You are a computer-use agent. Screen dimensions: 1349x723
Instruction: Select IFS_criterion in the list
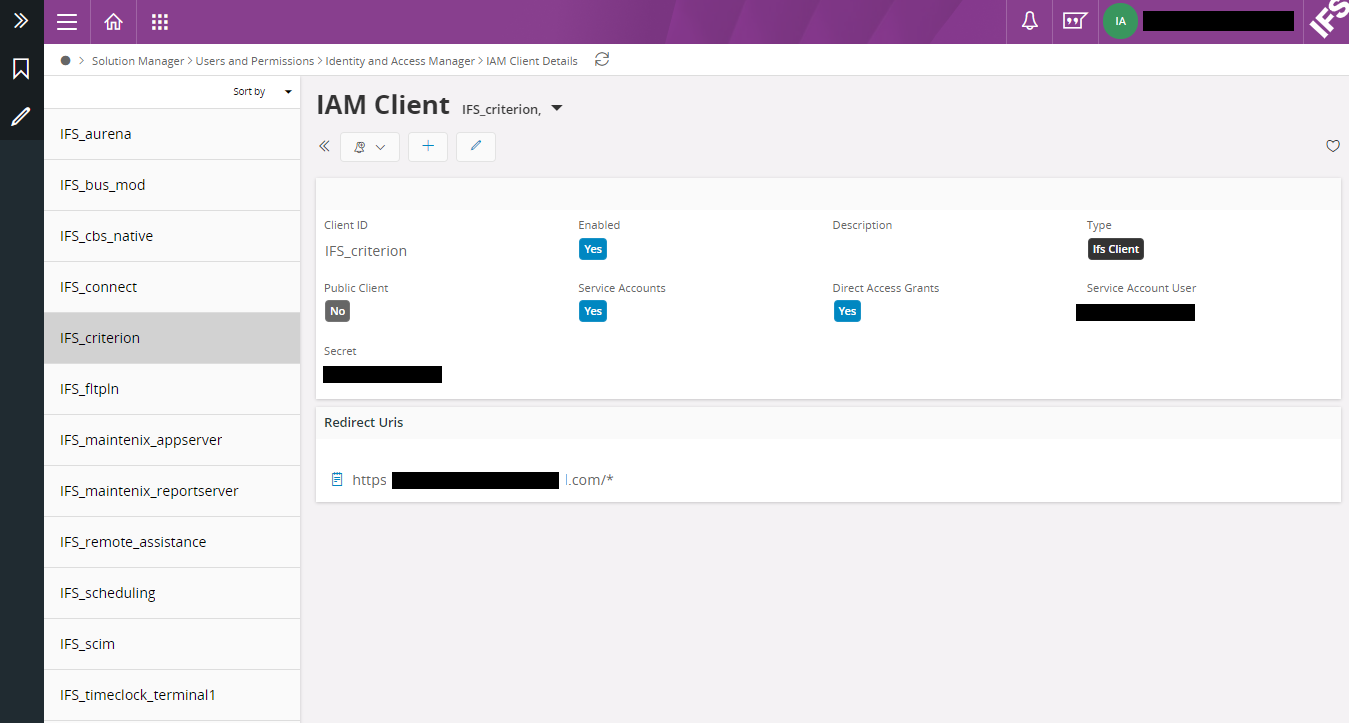pyautogui.click(x=172, y=338)
